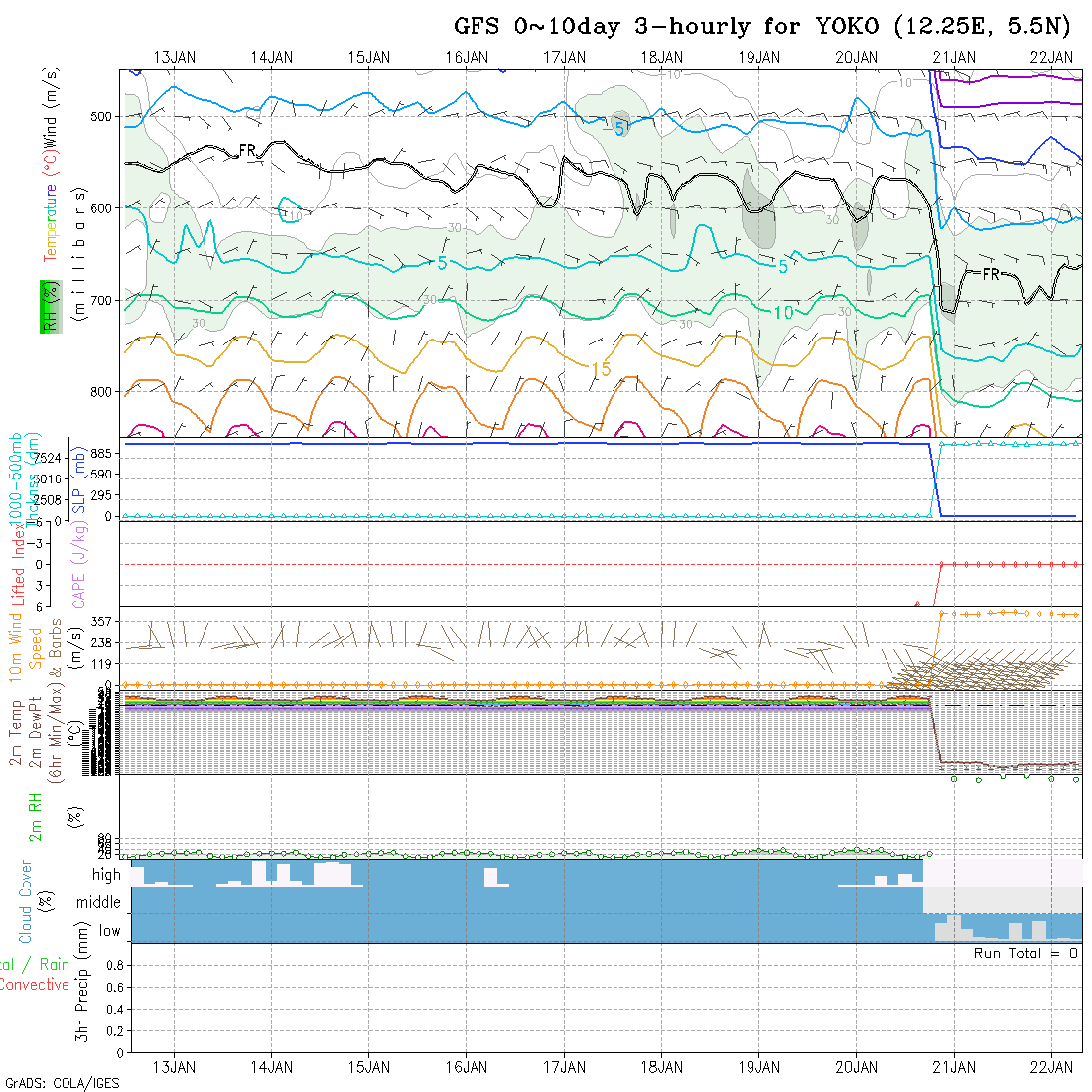Click the 14JAN label on bottom axis
The image size is (1092, 1092).
tap(272, 1067)
